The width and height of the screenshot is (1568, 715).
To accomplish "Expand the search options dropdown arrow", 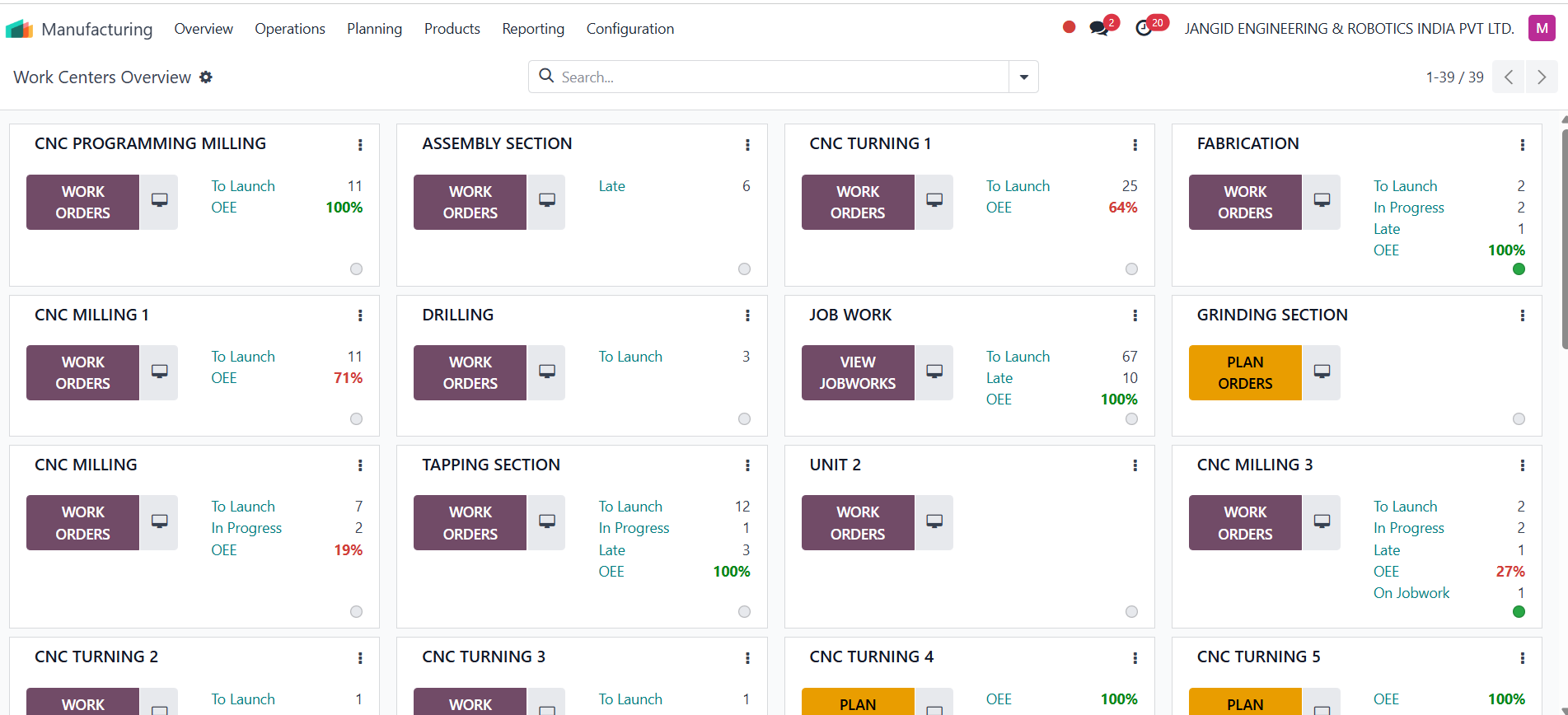I will coord(1023,77).
